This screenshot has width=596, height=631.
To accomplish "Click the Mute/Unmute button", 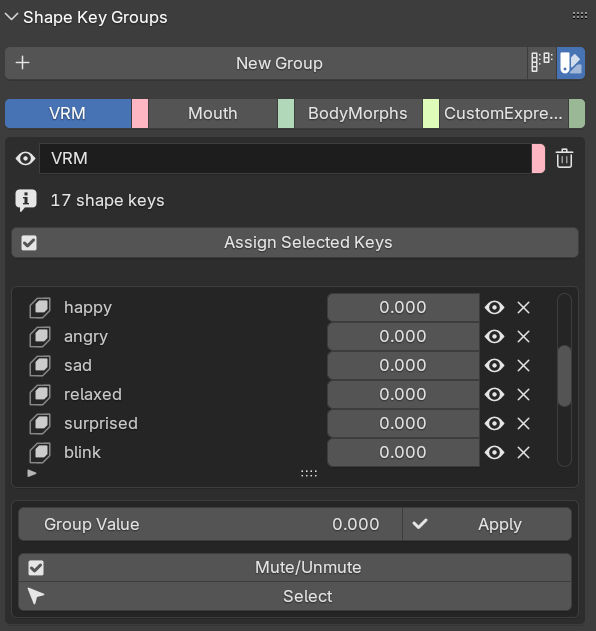I will pos(295,567).
